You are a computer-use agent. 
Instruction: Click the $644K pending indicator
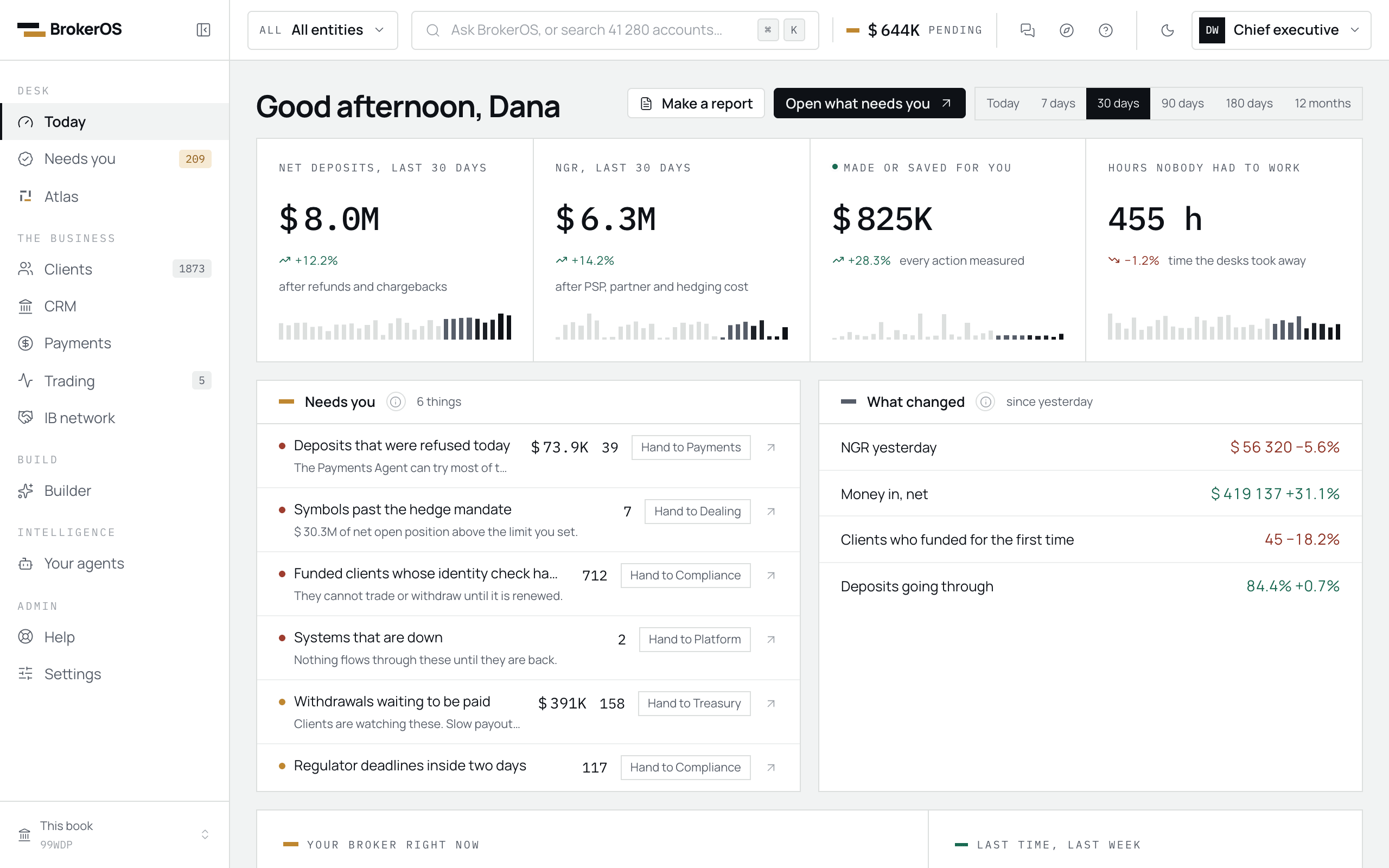914,30
